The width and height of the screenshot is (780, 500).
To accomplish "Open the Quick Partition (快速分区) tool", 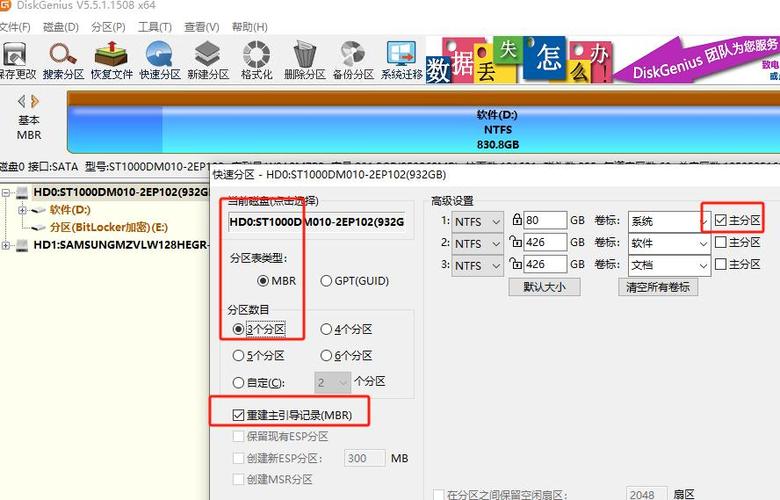I will click(x=160, y=61).
